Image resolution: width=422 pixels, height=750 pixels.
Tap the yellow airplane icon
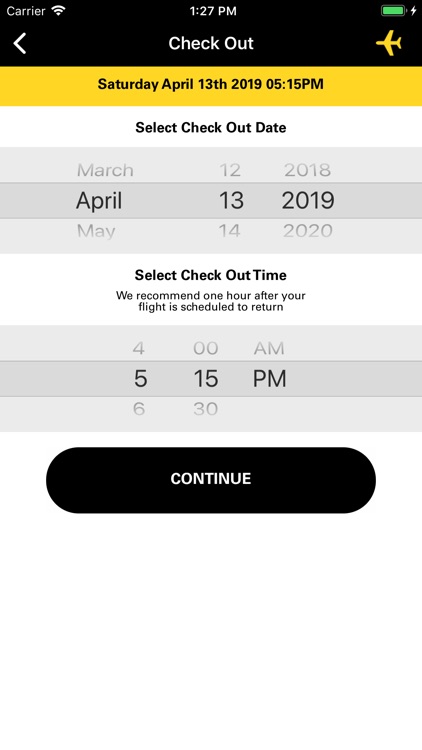389,43
